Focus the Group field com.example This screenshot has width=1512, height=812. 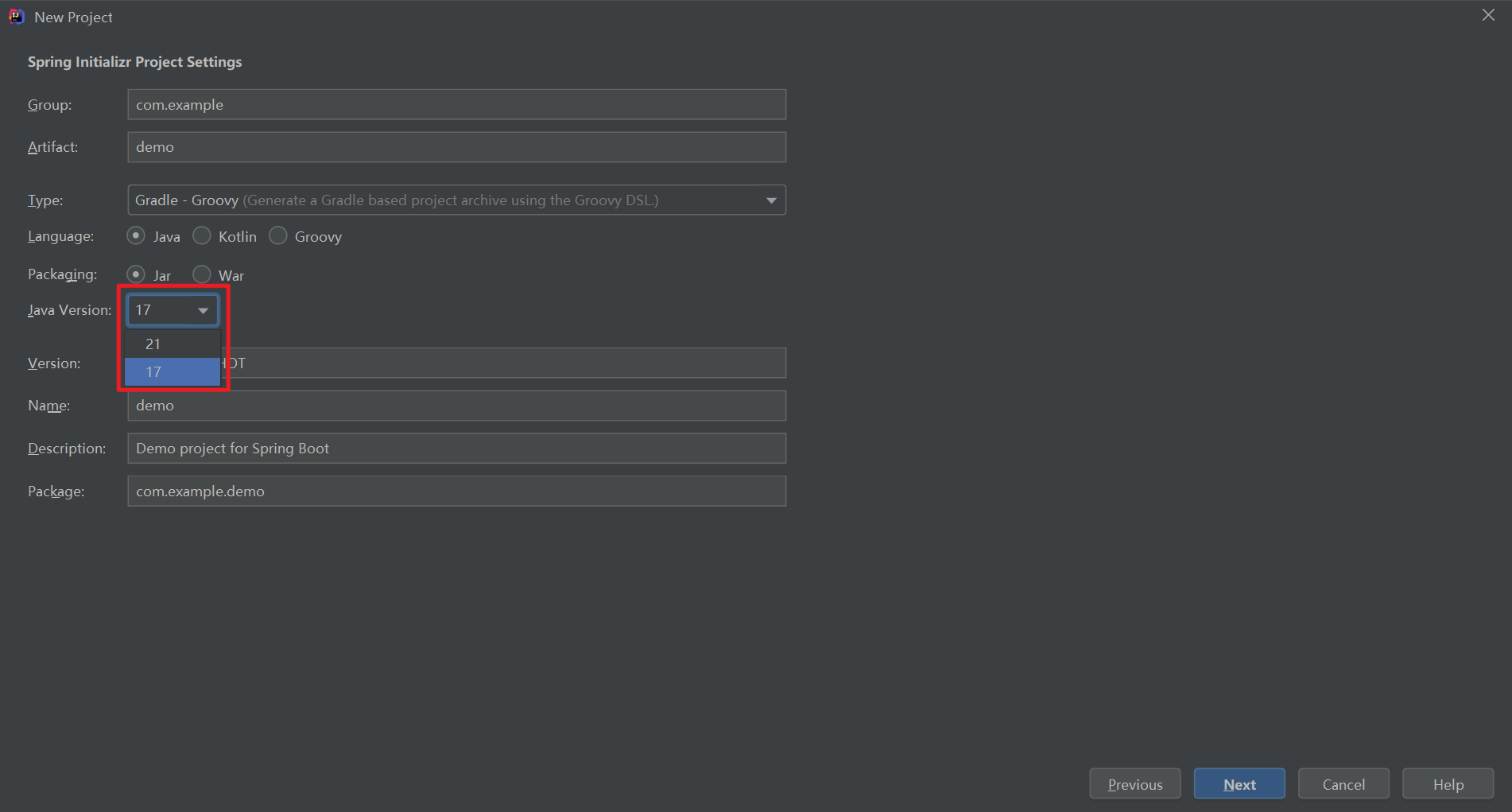[456, 105]
